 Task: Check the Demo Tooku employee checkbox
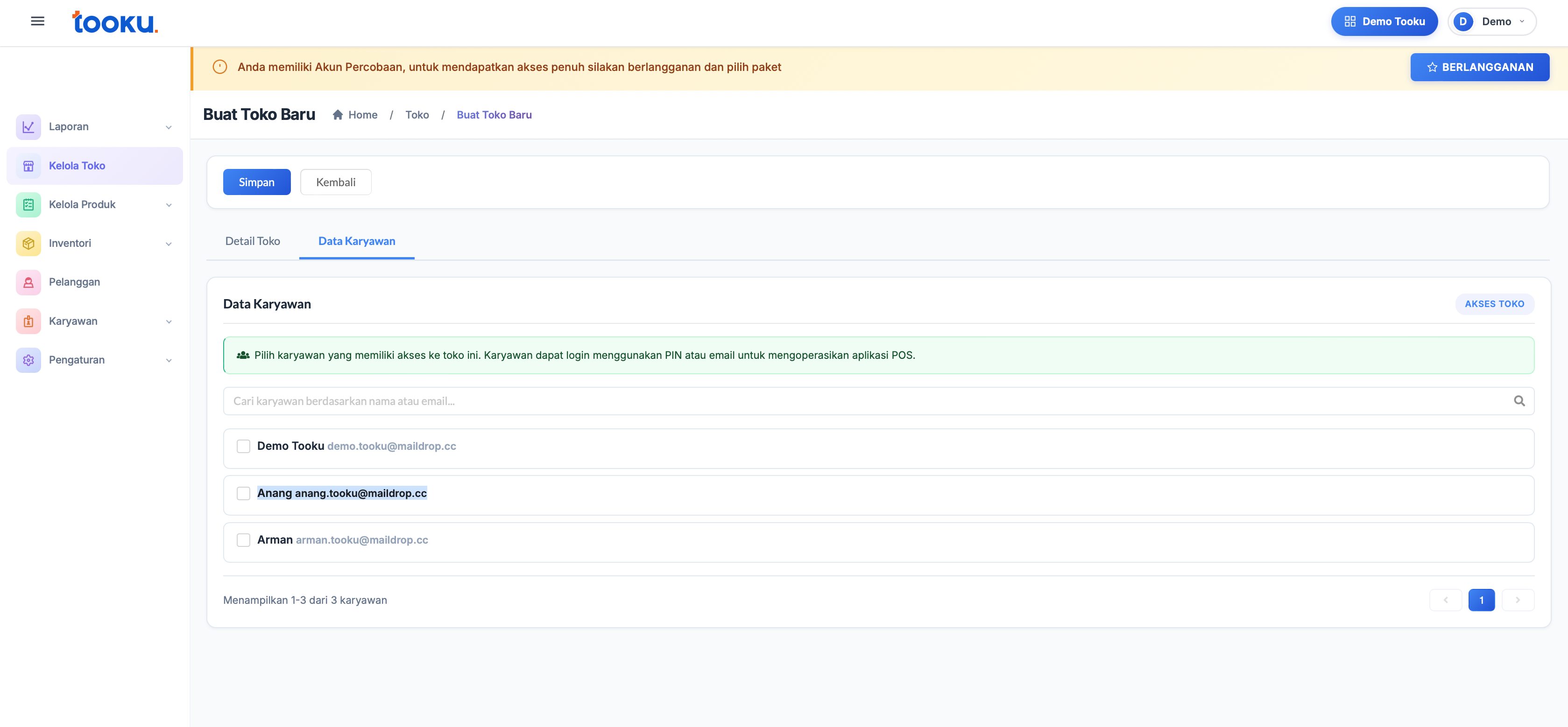pyautogui.click(x=243, y=446)
